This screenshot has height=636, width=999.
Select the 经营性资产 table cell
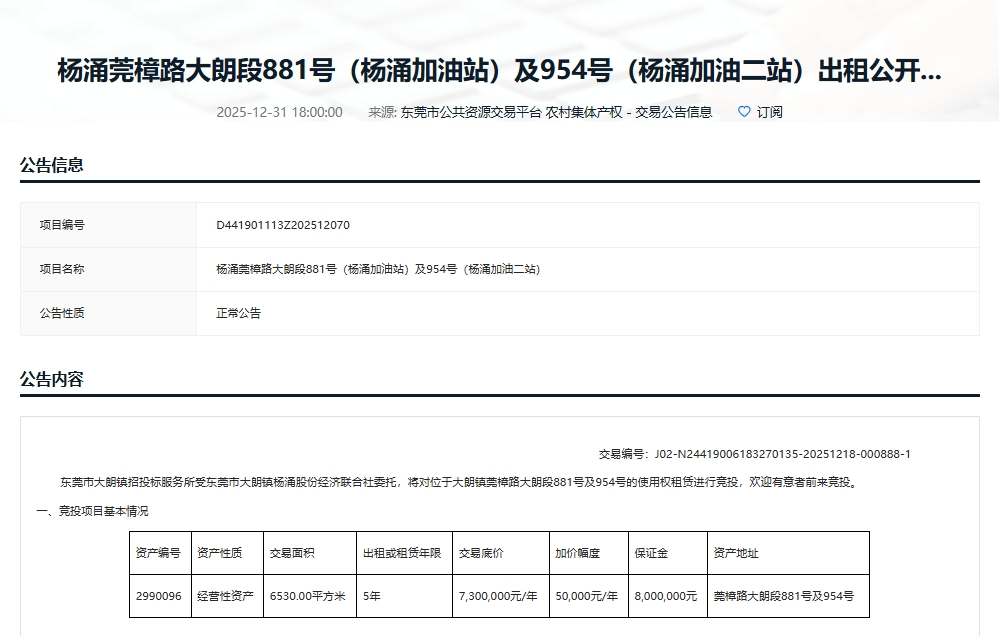[x=225, y=596]
